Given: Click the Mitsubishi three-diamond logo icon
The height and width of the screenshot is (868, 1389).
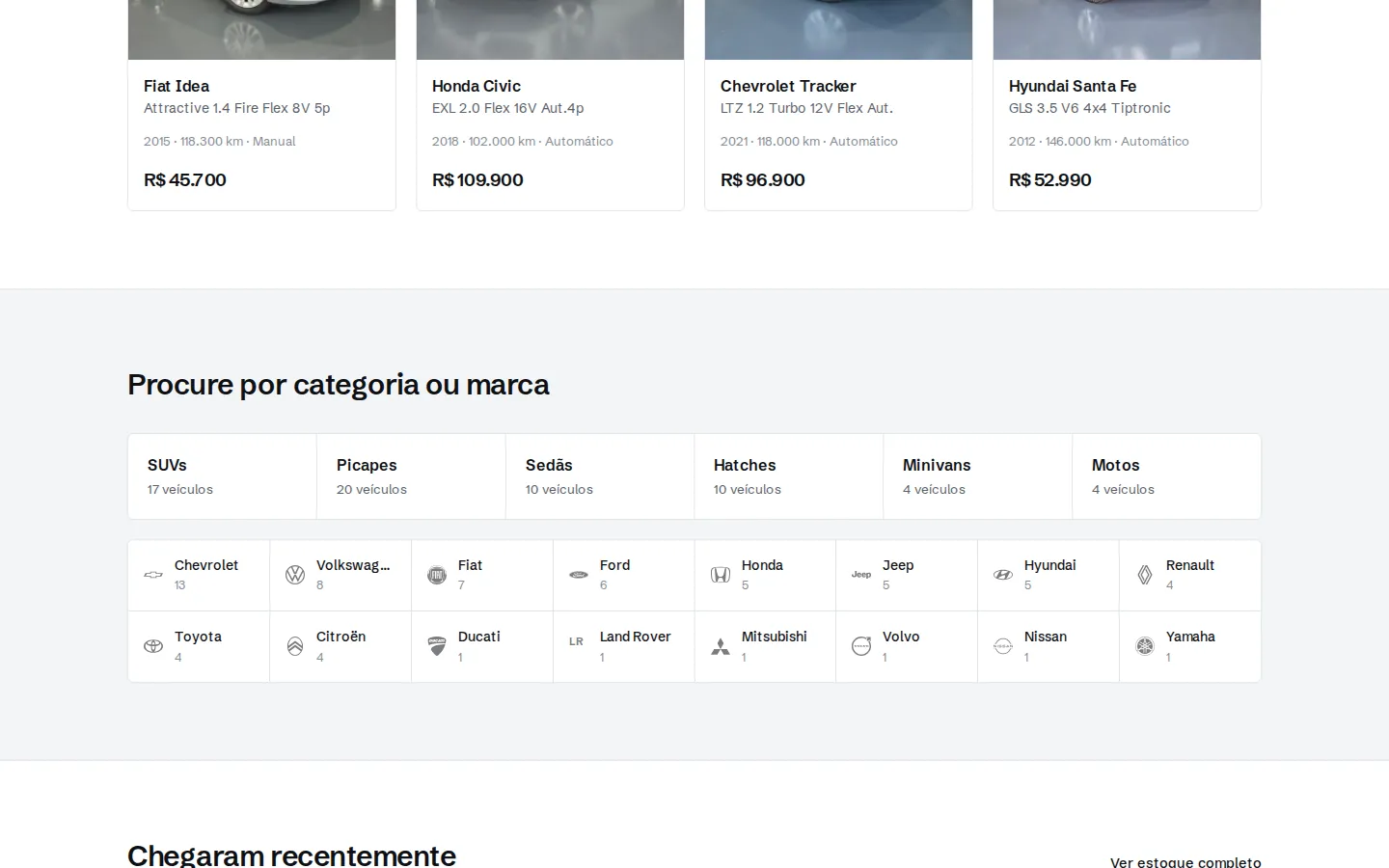Looking at the screenshot, I should (721, 646).
